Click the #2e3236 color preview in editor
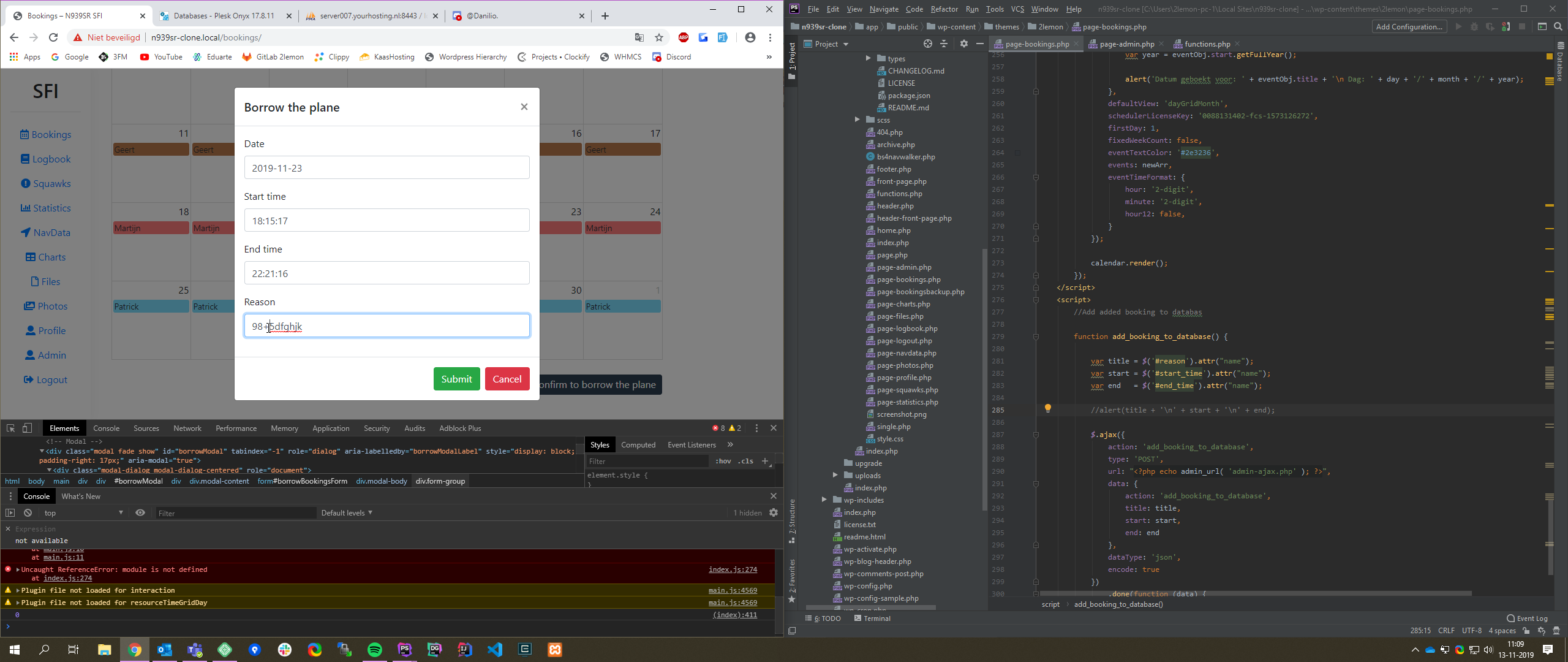This screenshot has height=662, width=1568. (1017, 153)
